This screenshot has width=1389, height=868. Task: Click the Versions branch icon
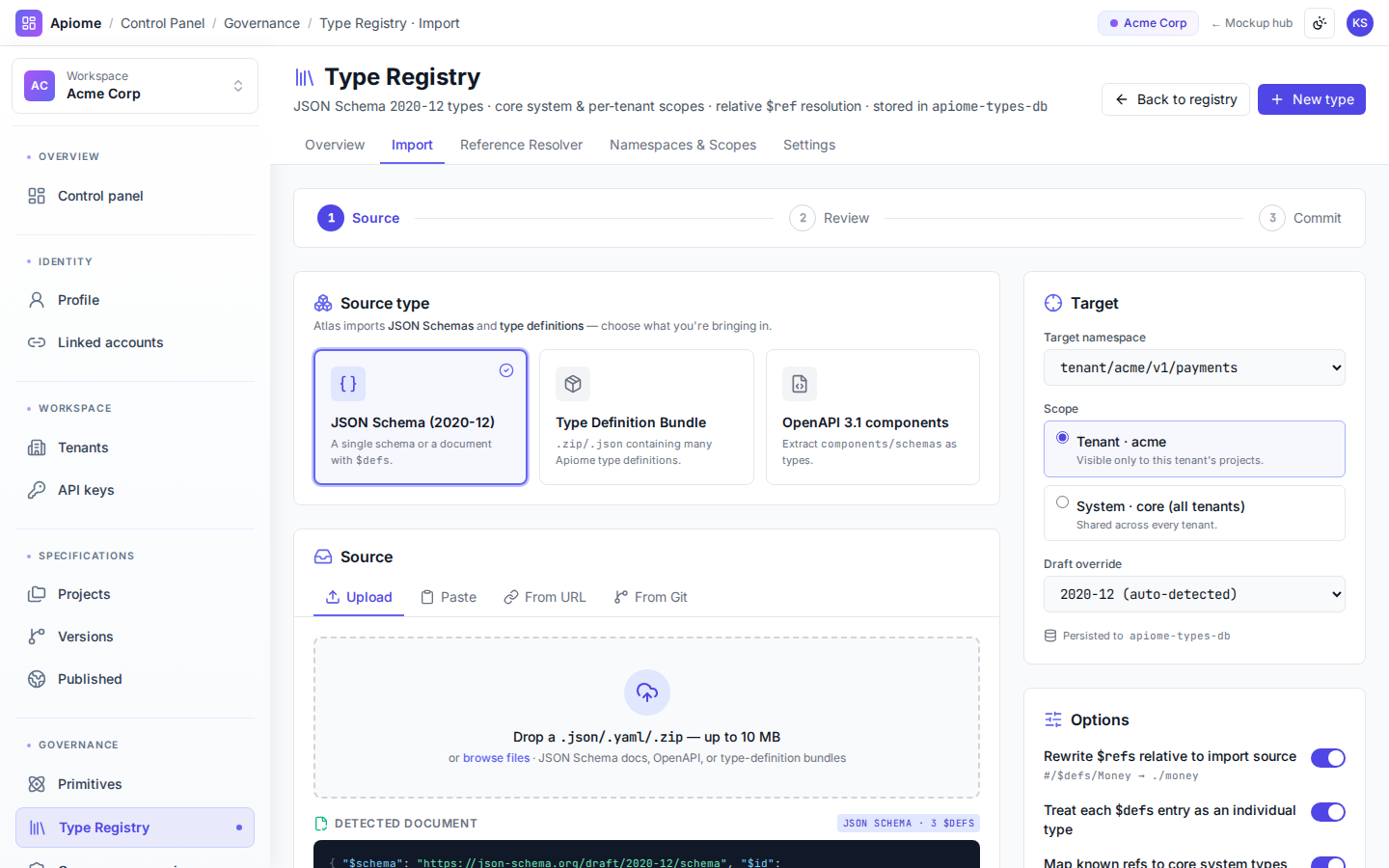click(37, 637)
